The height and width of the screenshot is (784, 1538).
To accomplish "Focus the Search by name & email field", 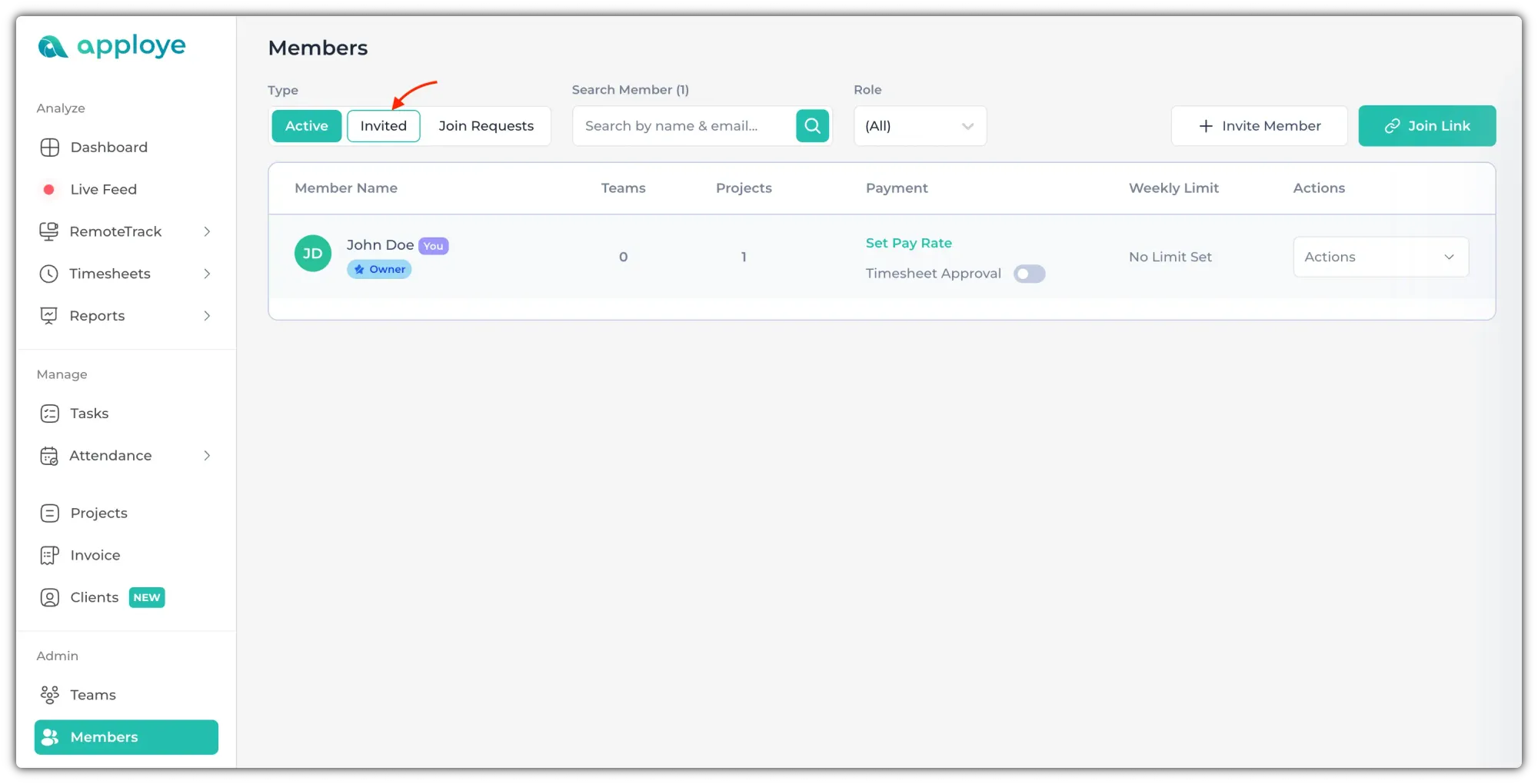I will pyautogui.click(x=683, y=126).
